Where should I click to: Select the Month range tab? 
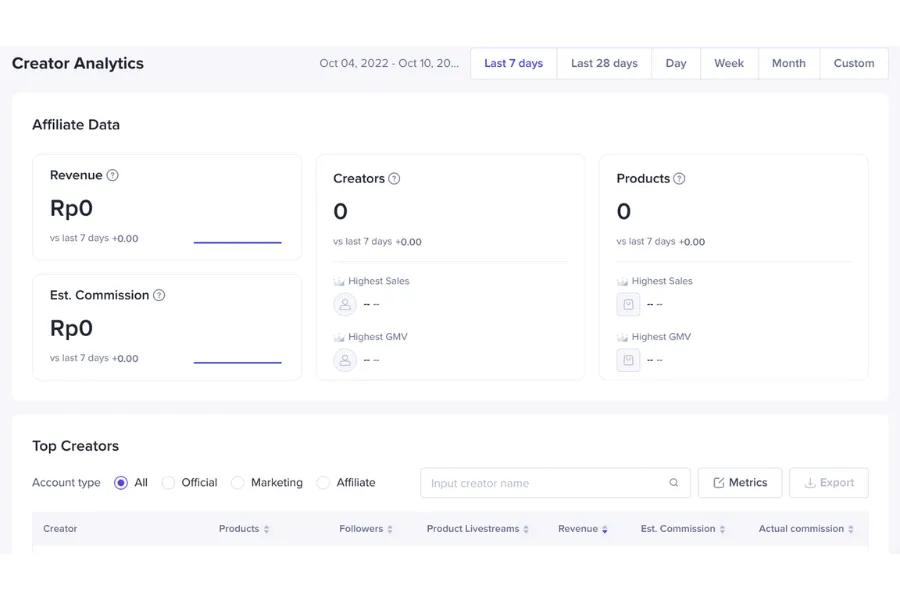pyautogui.click(x=789, y=63)
